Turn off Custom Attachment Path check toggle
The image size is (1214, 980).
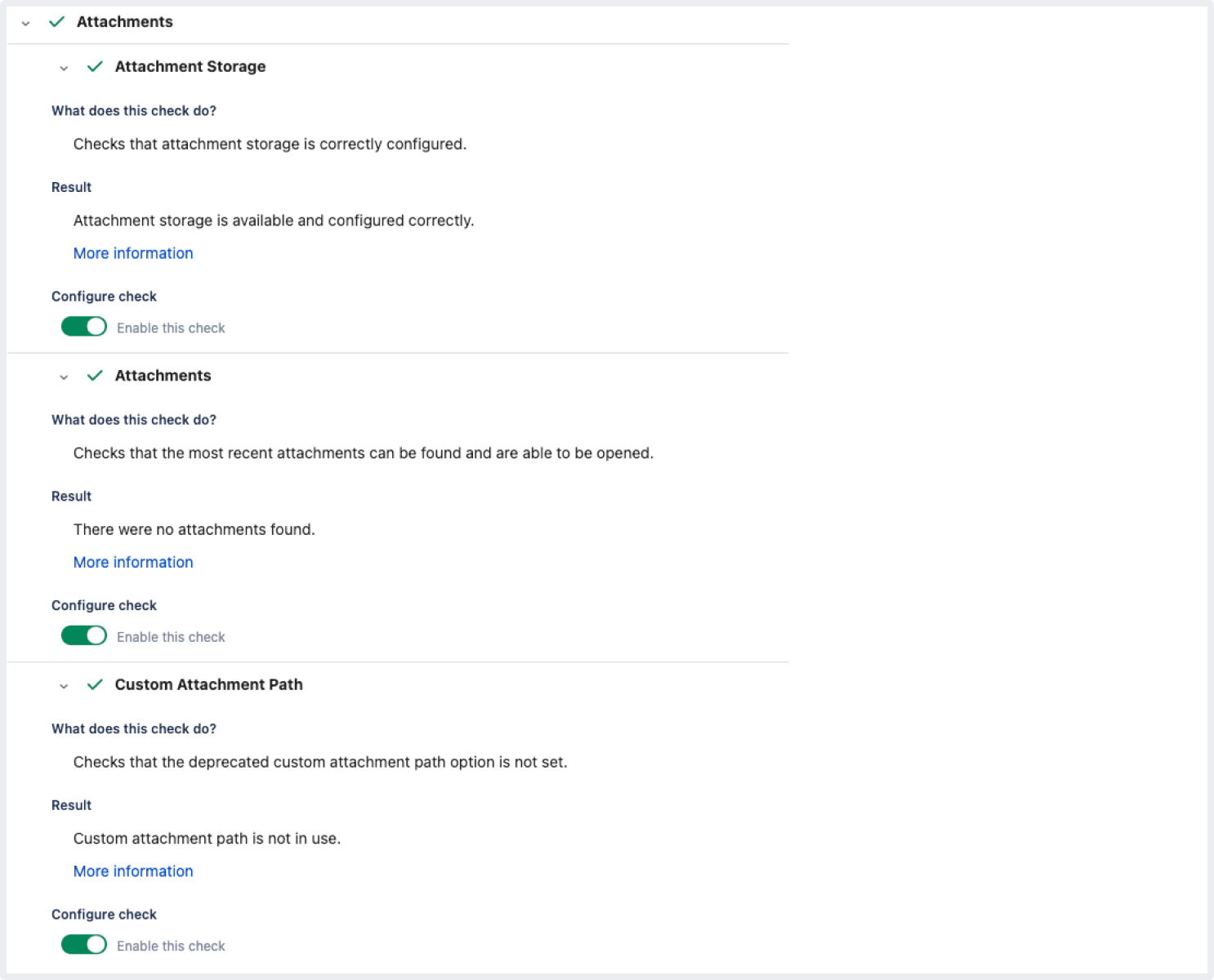[x=84, y=945]
